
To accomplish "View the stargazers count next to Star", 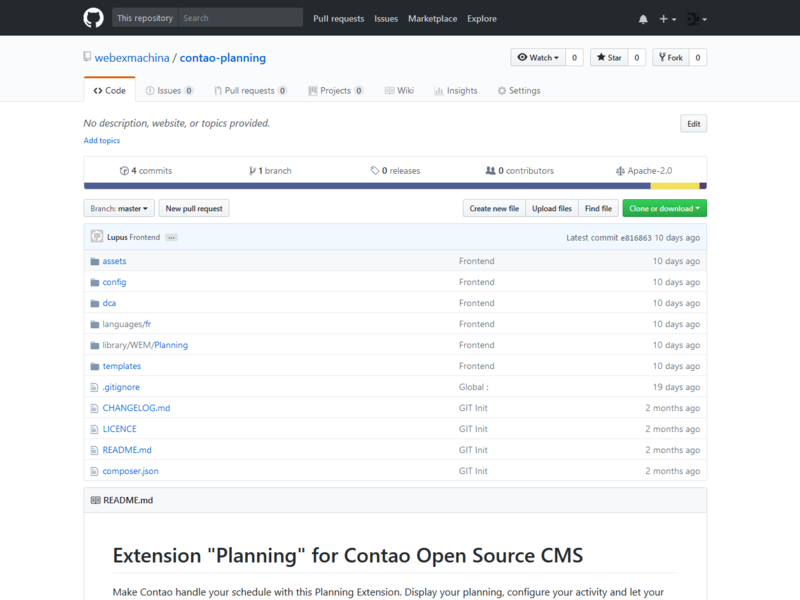I will (x=637, y=57).
